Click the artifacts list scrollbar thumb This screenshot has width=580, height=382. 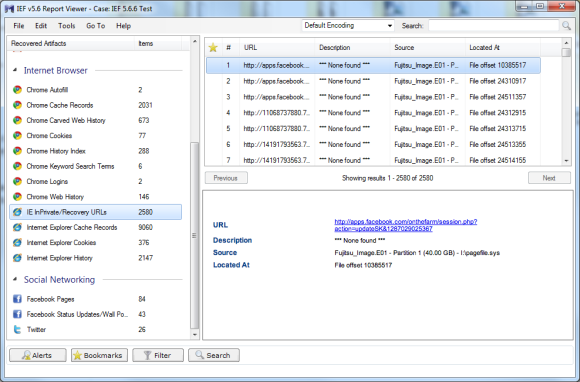pos(195,235)
